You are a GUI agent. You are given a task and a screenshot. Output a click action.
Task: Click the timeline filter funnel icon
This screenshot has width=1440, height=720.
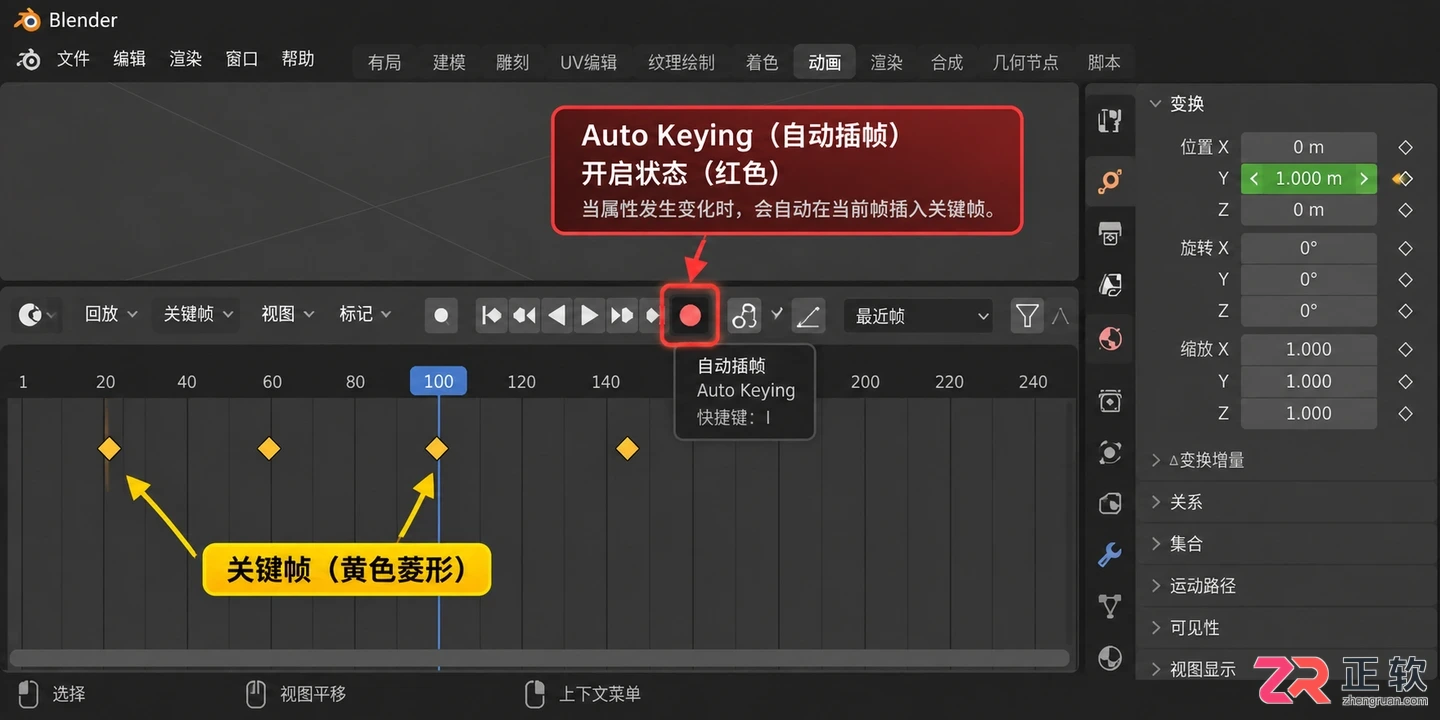1027,316
